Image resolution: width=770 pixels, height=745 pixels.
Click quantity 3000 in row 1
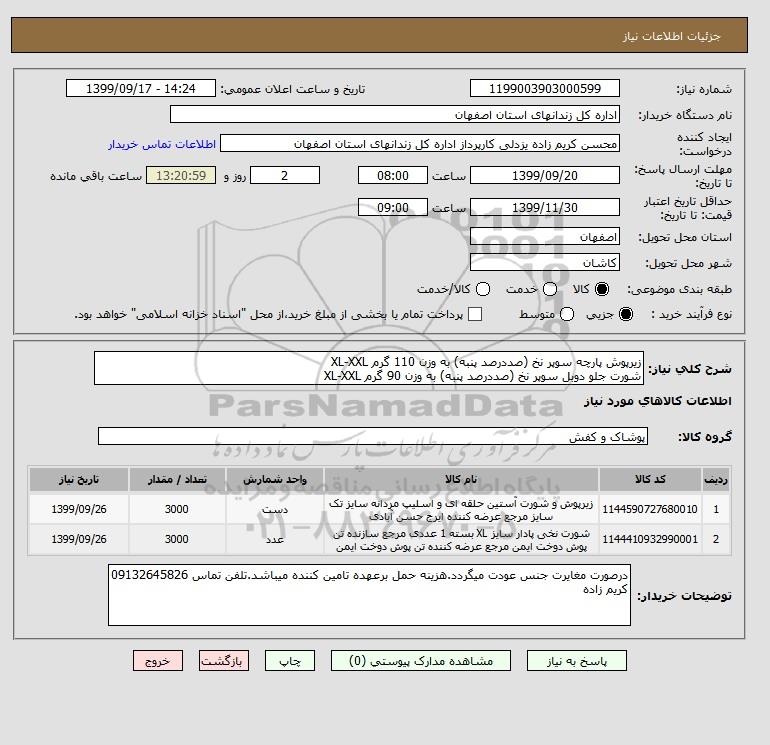(x=177, y=509)
